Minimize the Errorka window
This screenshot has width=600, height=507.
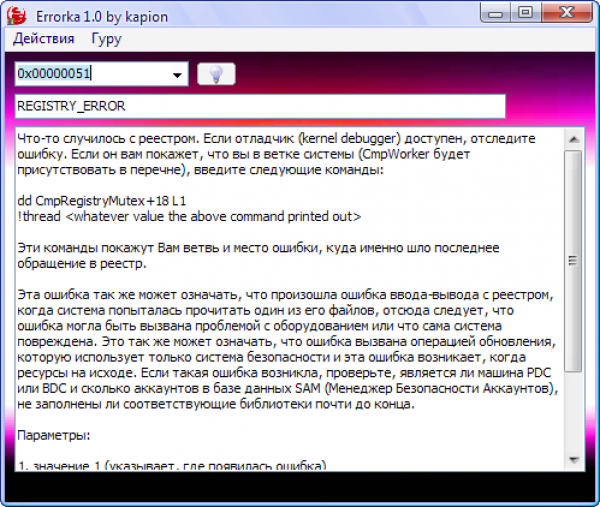[x=496, y=14]
